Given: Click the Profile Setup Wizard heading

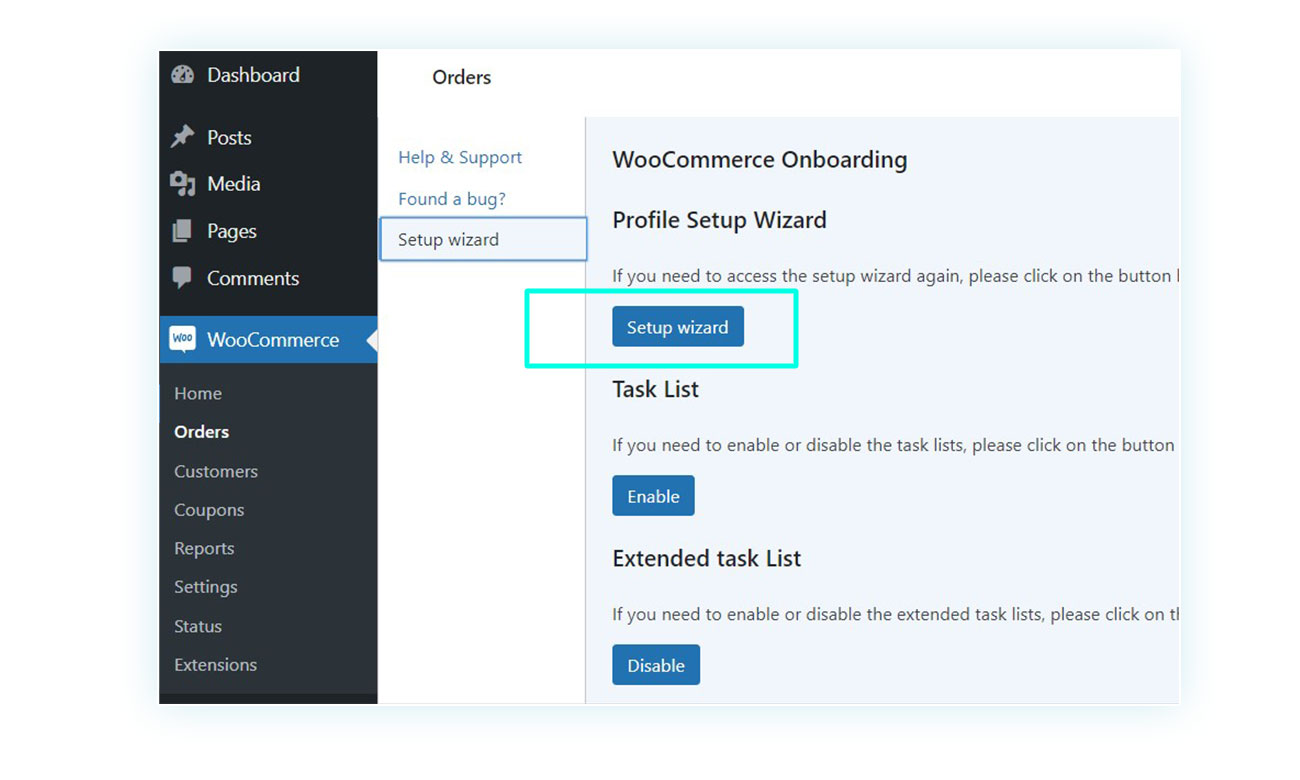Looking at the screenshot, I should [720, 220].
